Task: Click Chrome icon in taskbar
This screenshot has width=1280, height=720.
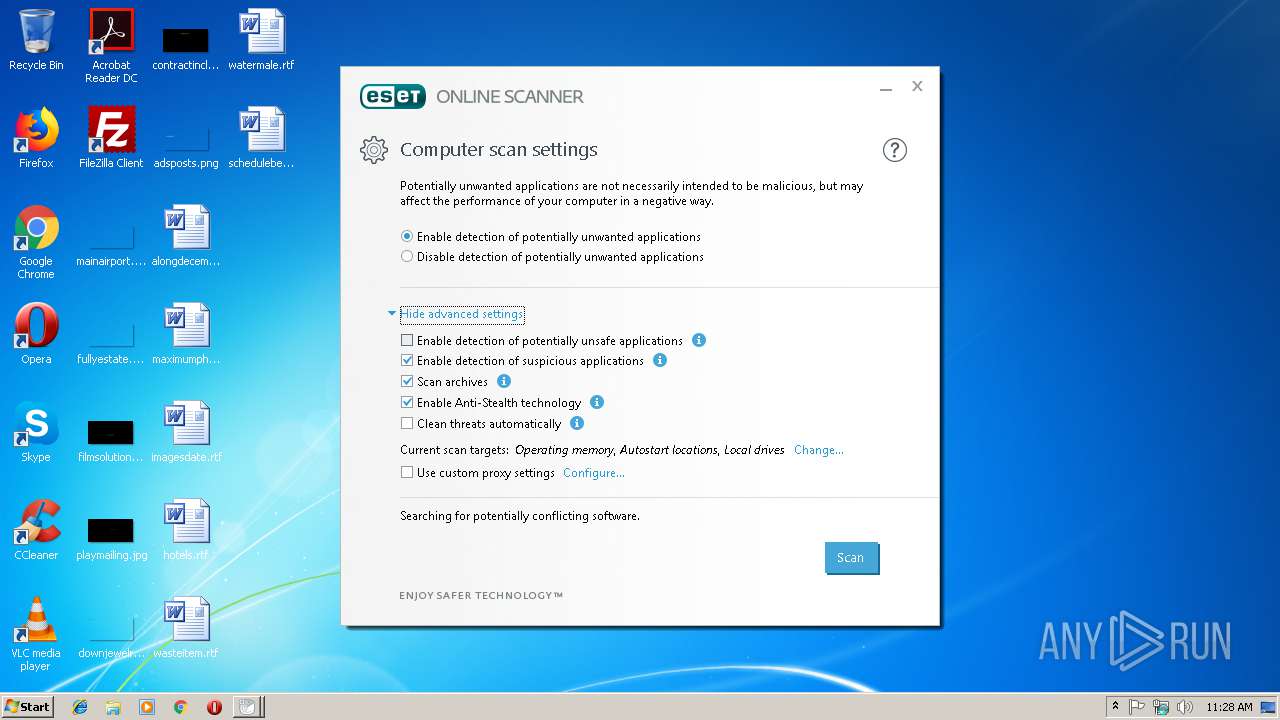Action: 180,707
